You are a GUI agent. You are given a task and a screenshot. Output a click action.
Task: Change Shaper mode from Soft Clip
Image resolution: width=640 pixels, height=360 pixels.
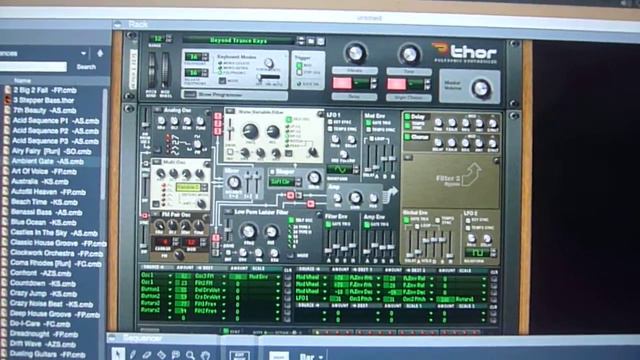click(298, 182)
